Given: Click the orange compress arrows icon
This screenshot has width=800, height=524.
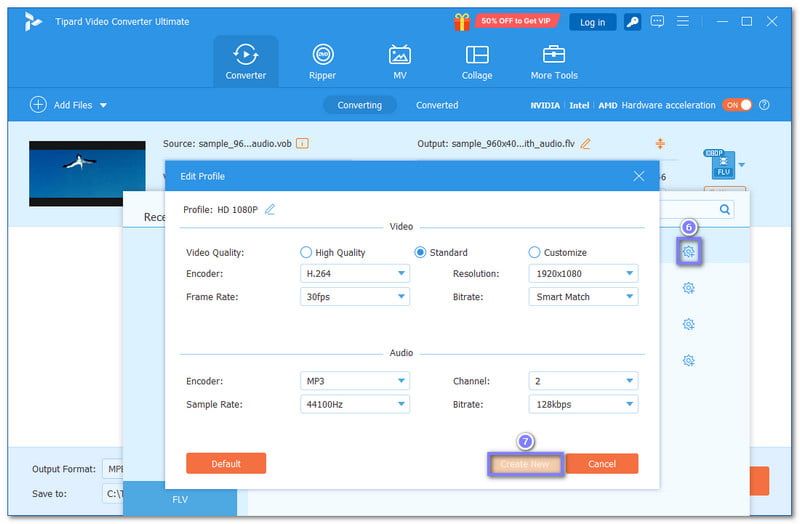Looking at the screenshot, I should (660, 144).
